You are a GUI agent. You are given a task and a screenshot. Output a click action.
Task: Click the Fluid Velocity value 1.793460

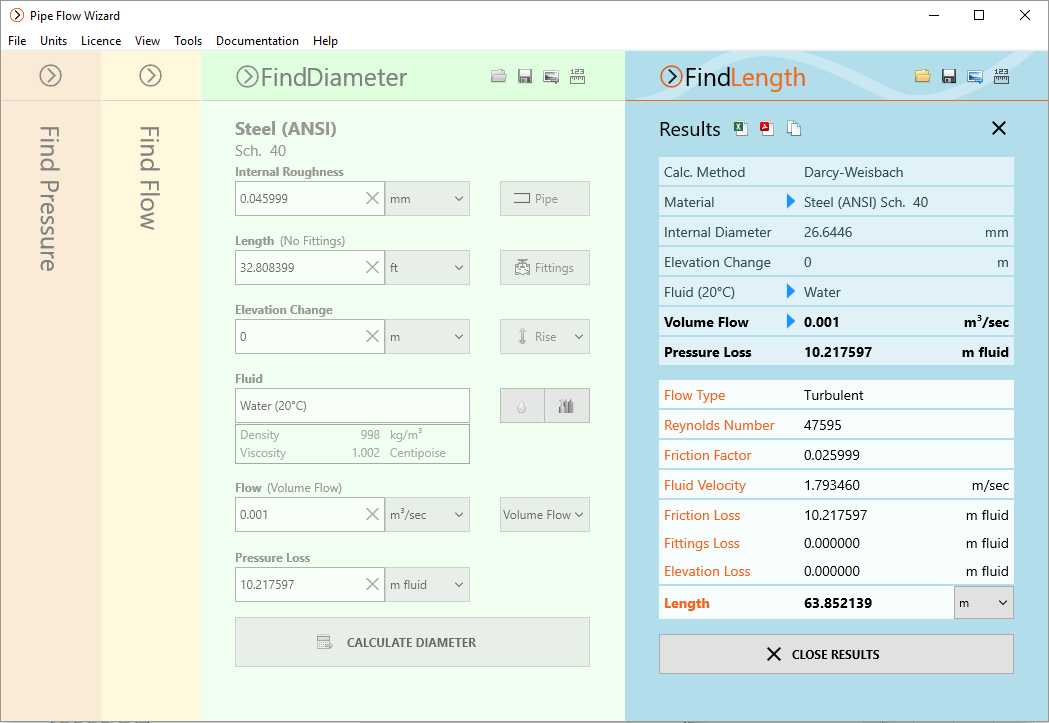point(832,486)
